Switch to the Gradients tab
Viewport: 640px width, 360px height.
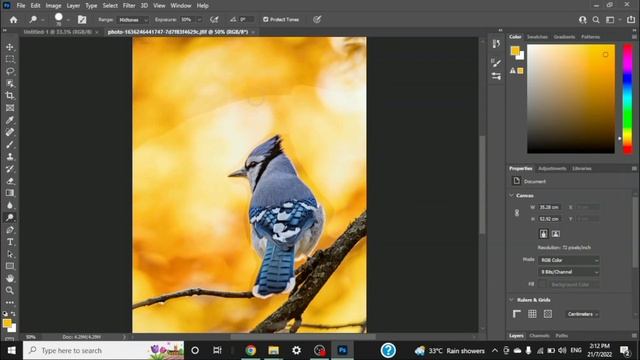(x=564, y=37)
